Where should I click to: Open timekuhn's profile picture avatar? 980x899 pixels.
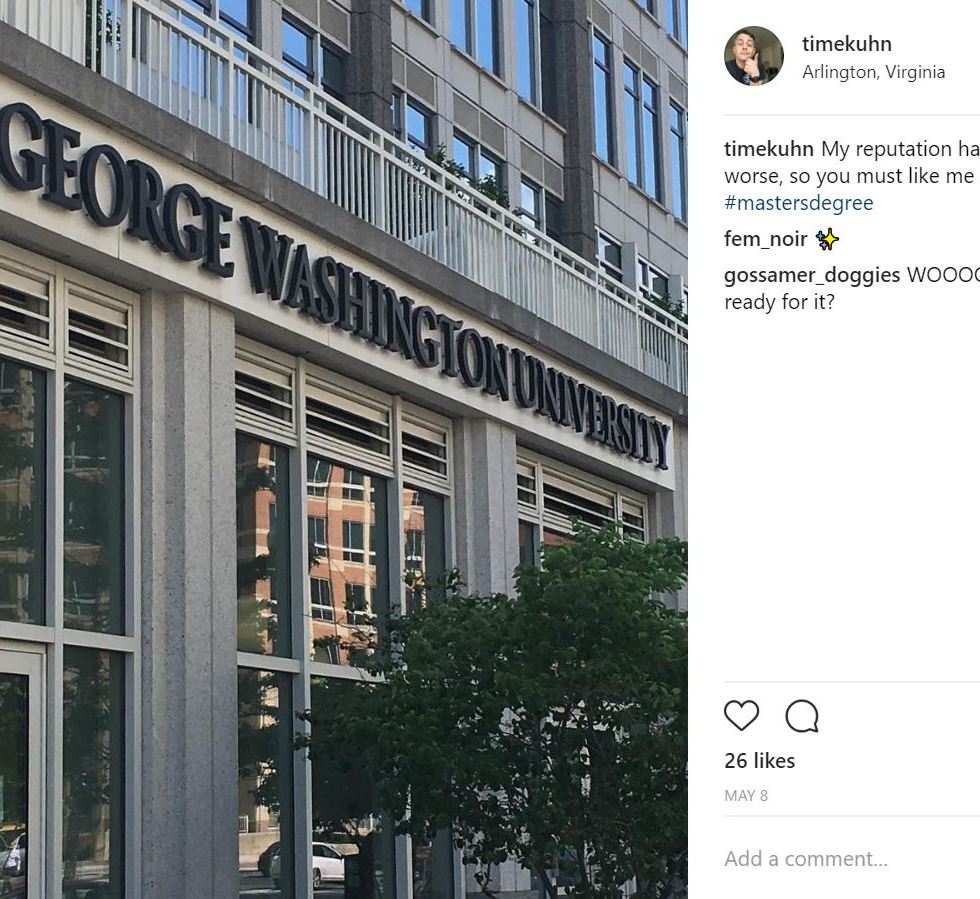click(x=754, y=56)
